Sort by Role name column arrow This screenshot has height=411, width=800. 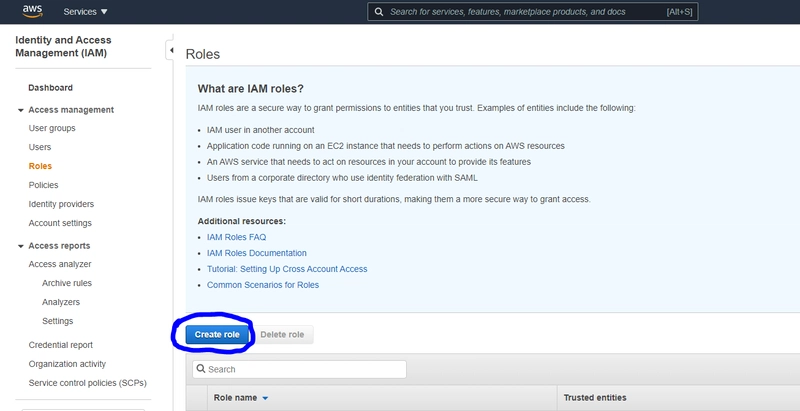click(x=265, y=398)
